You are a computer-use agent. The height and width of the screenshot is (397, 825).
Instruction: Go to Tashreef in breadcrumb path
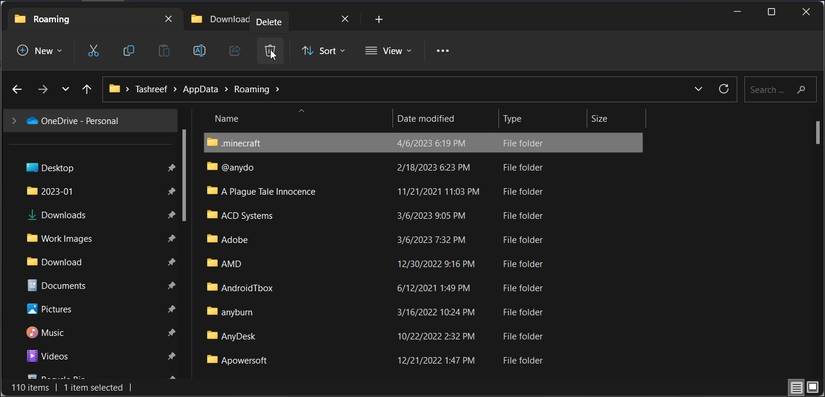[151, 89]
